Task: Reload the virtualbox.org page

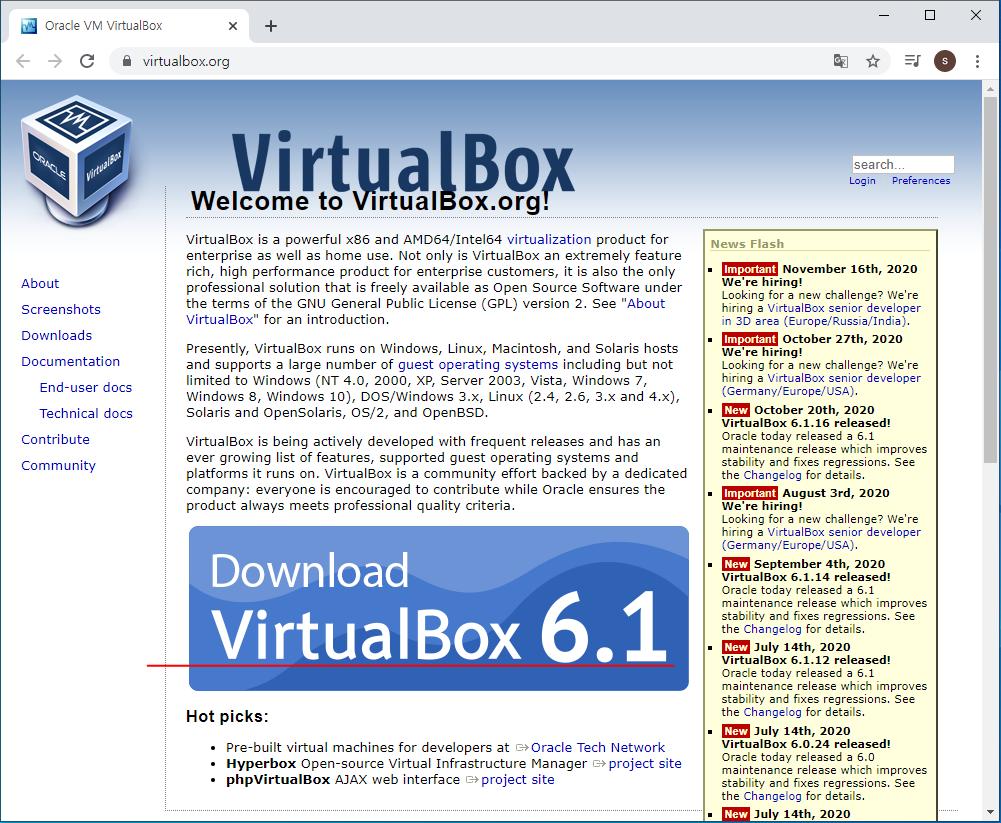Action: click(87, 61)
